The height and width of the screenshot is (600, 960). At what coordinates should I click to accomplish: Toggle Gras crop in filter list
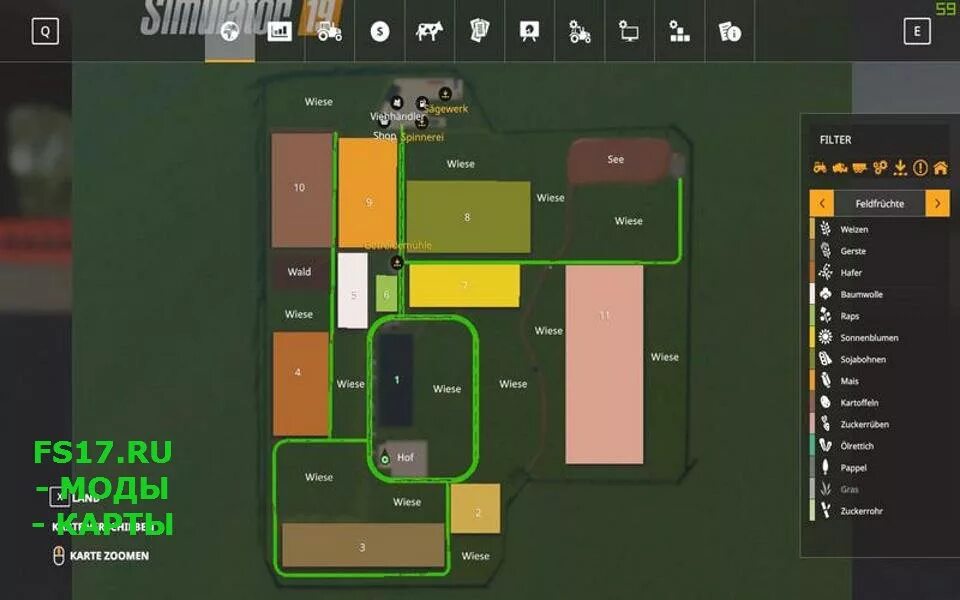pyautogui.click(x=880, y=489)
